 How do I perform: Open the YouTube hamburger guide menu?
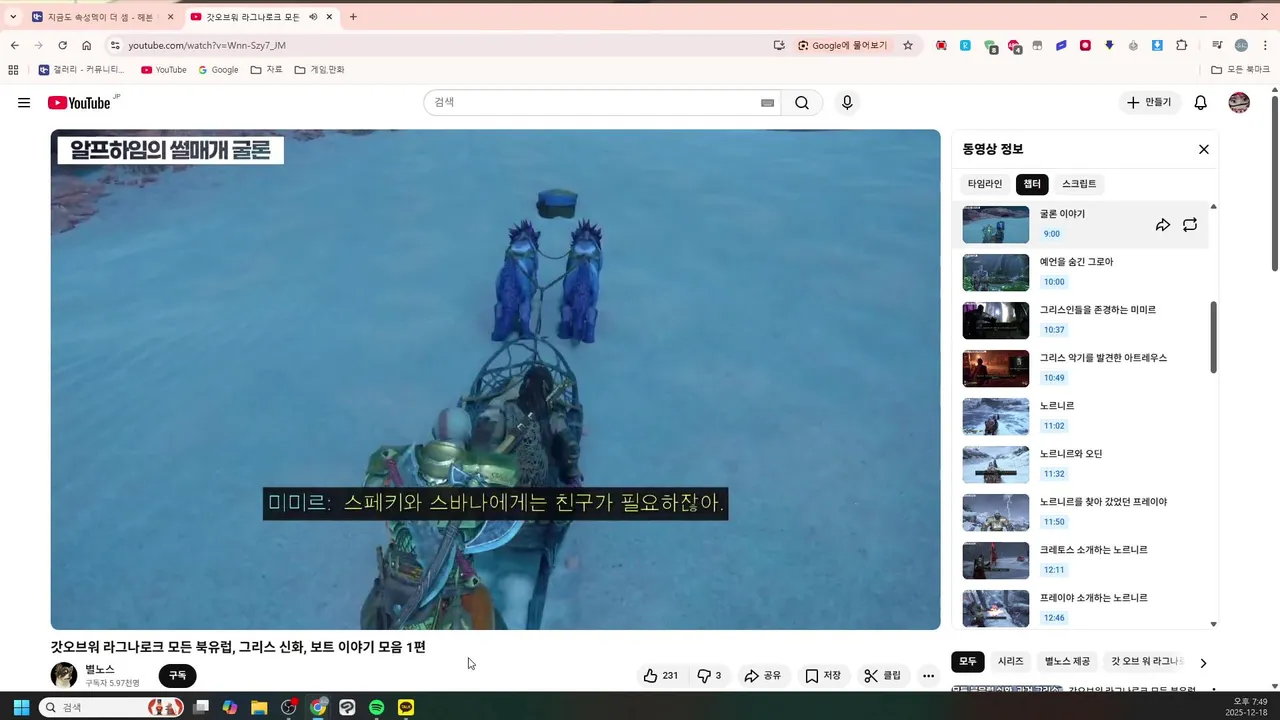[x=24, y=103]
